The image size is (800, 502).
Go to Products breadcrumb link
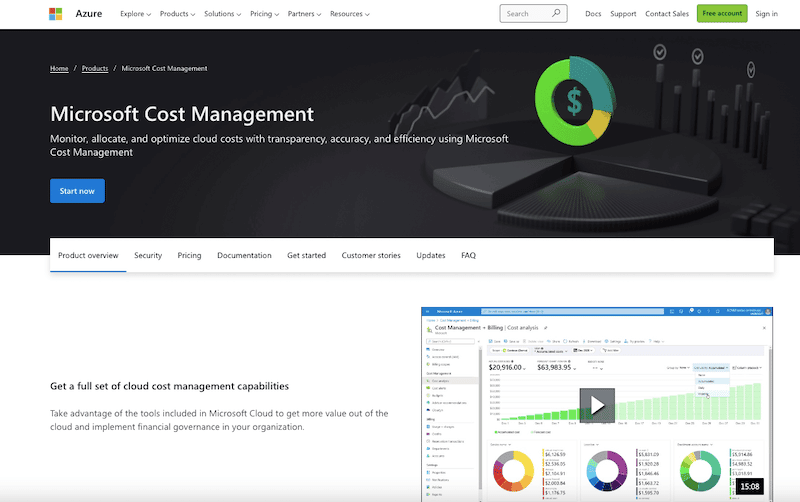(x=95, y=68)
